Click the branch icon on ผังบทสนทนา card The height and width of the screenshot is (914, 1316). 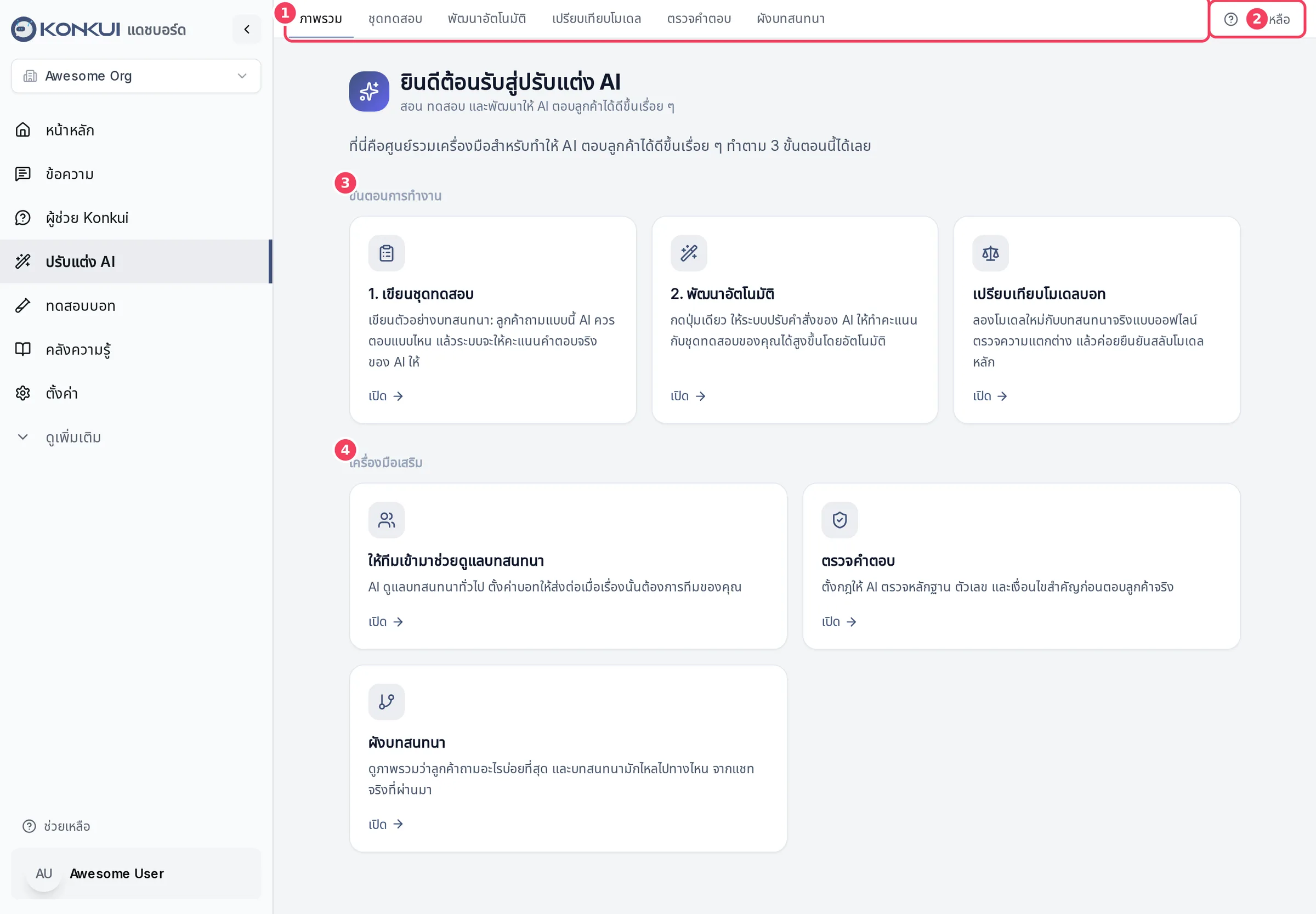[x=387, y=702]
